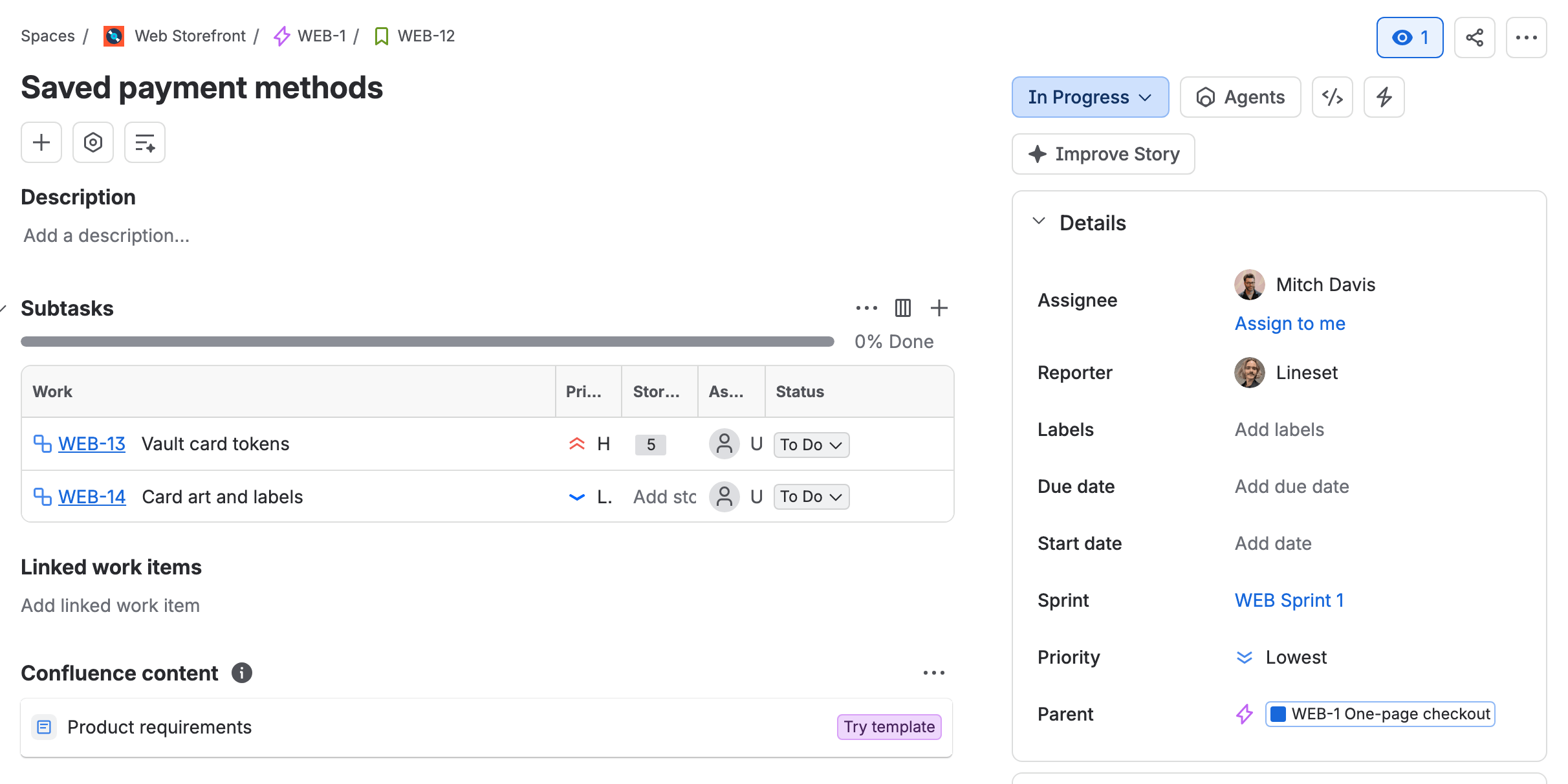Image resolution: width=1568 pixels, height=784 pixels.
Task: Click the unassigned avatar for WEB-14
Action: pos(724,497)
